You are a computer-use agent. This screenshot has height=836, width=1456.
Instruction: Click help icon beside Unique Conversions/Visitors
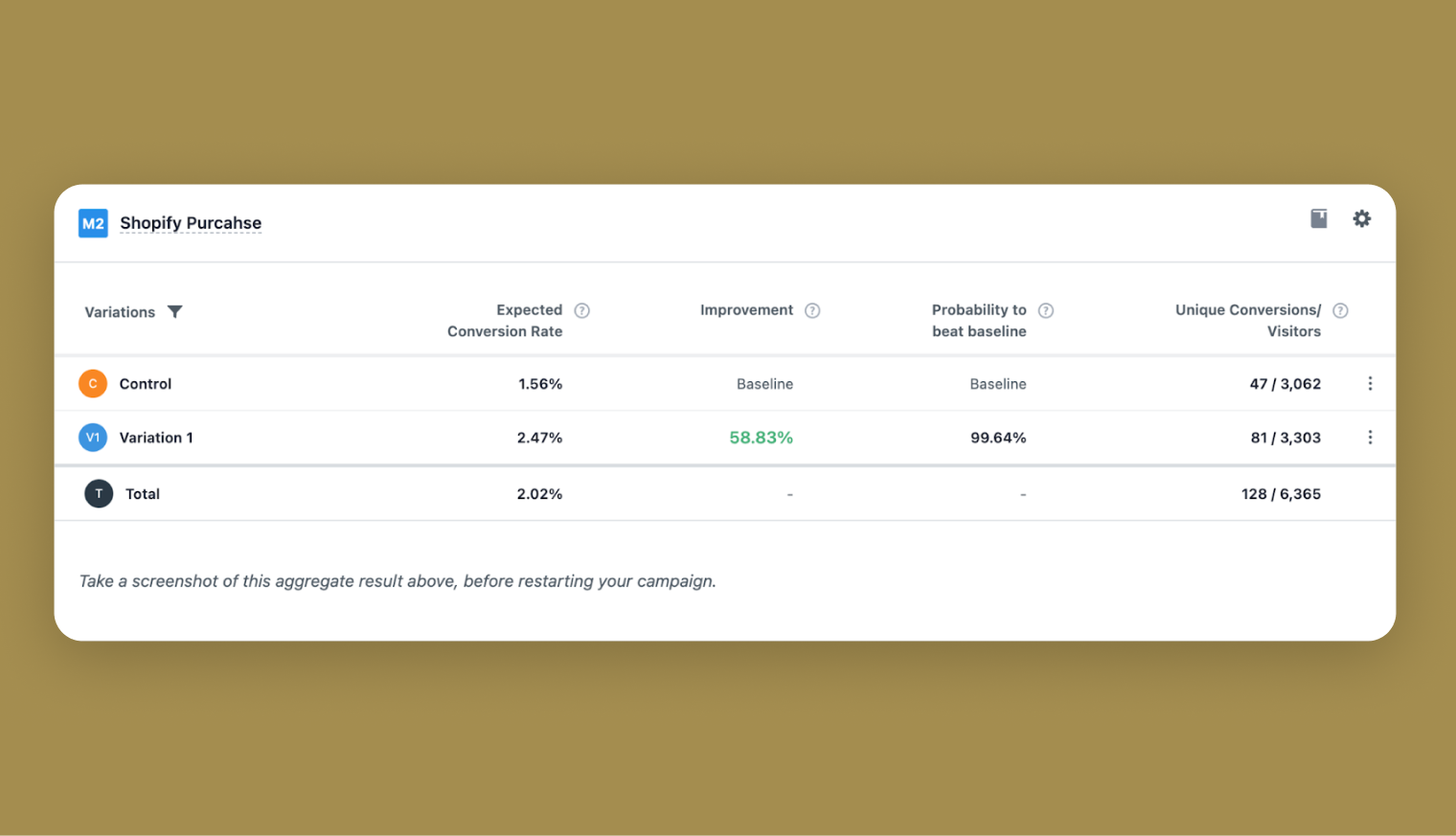tap(1340, 310)
